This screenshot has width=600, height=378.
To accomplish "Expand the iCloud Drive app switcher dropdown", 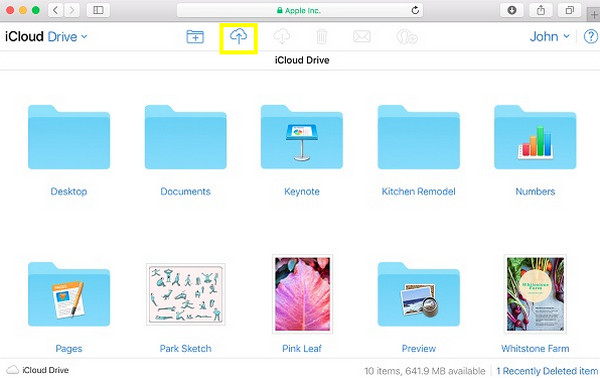I will point(46,37).
